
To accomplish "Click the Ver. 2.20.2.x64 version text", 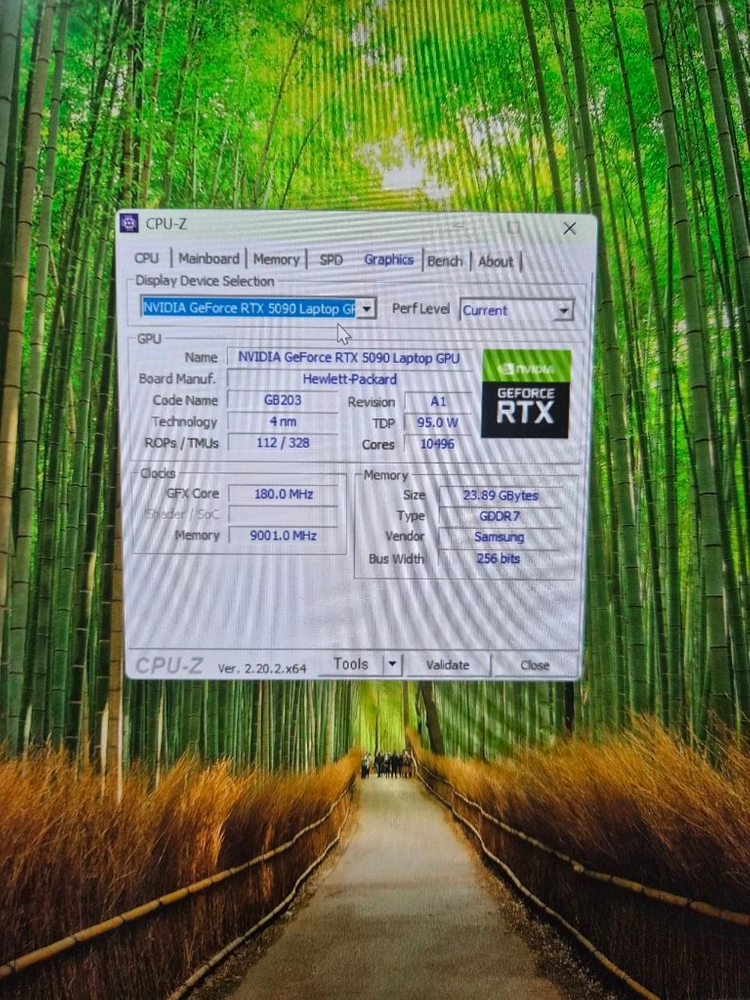I will pos(262,668).
